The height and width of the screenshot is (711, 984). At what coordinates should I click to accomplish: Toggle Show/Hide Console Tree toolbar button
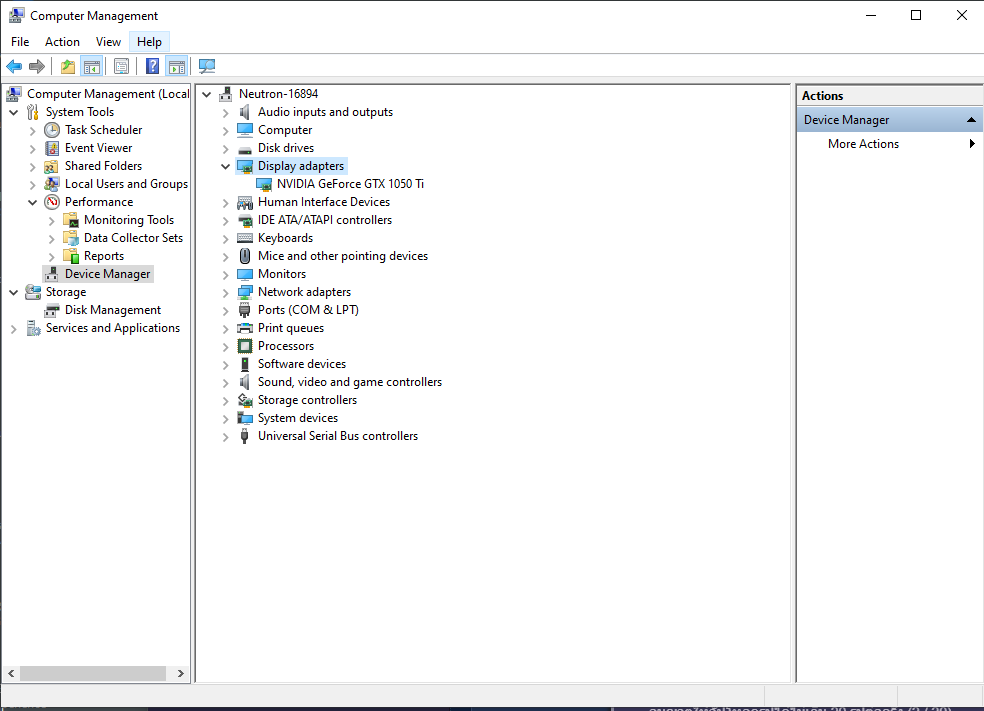(x=91, y=67)
